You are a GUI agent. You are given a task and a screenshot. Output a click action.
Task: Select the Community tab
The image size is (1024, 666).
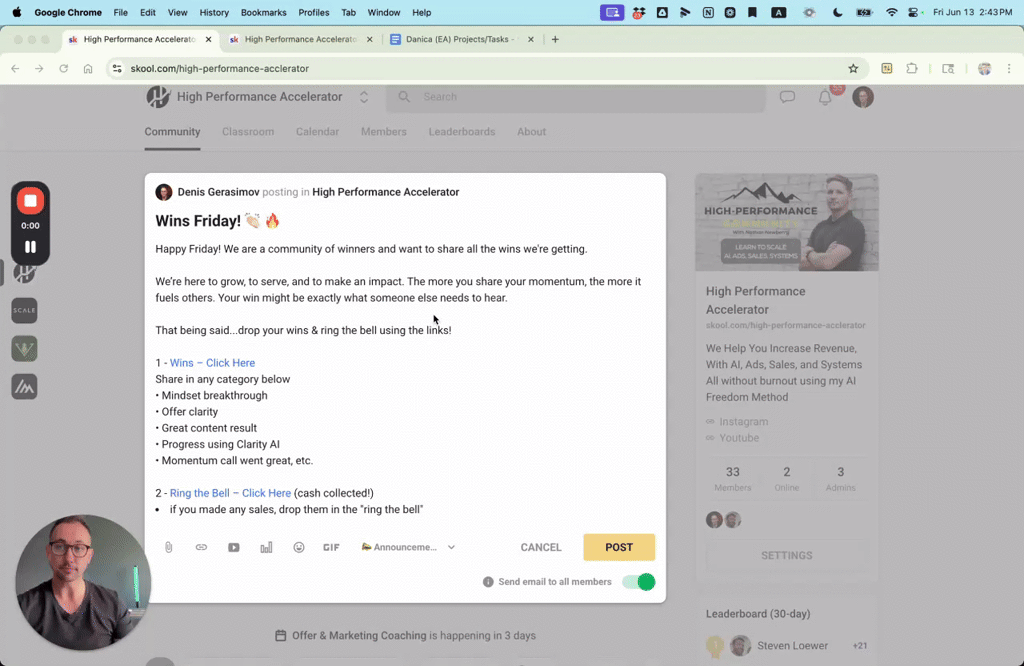click(x=172, y=132)
